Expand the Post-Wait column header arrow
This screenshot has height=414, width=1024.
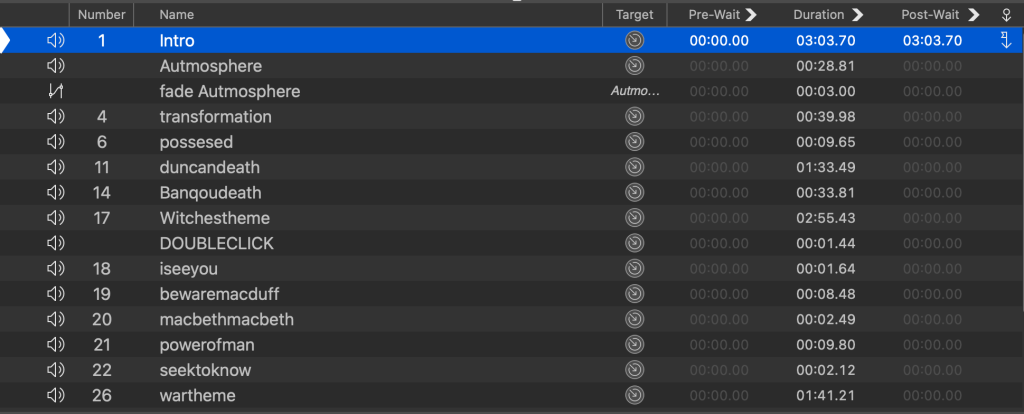973,15
